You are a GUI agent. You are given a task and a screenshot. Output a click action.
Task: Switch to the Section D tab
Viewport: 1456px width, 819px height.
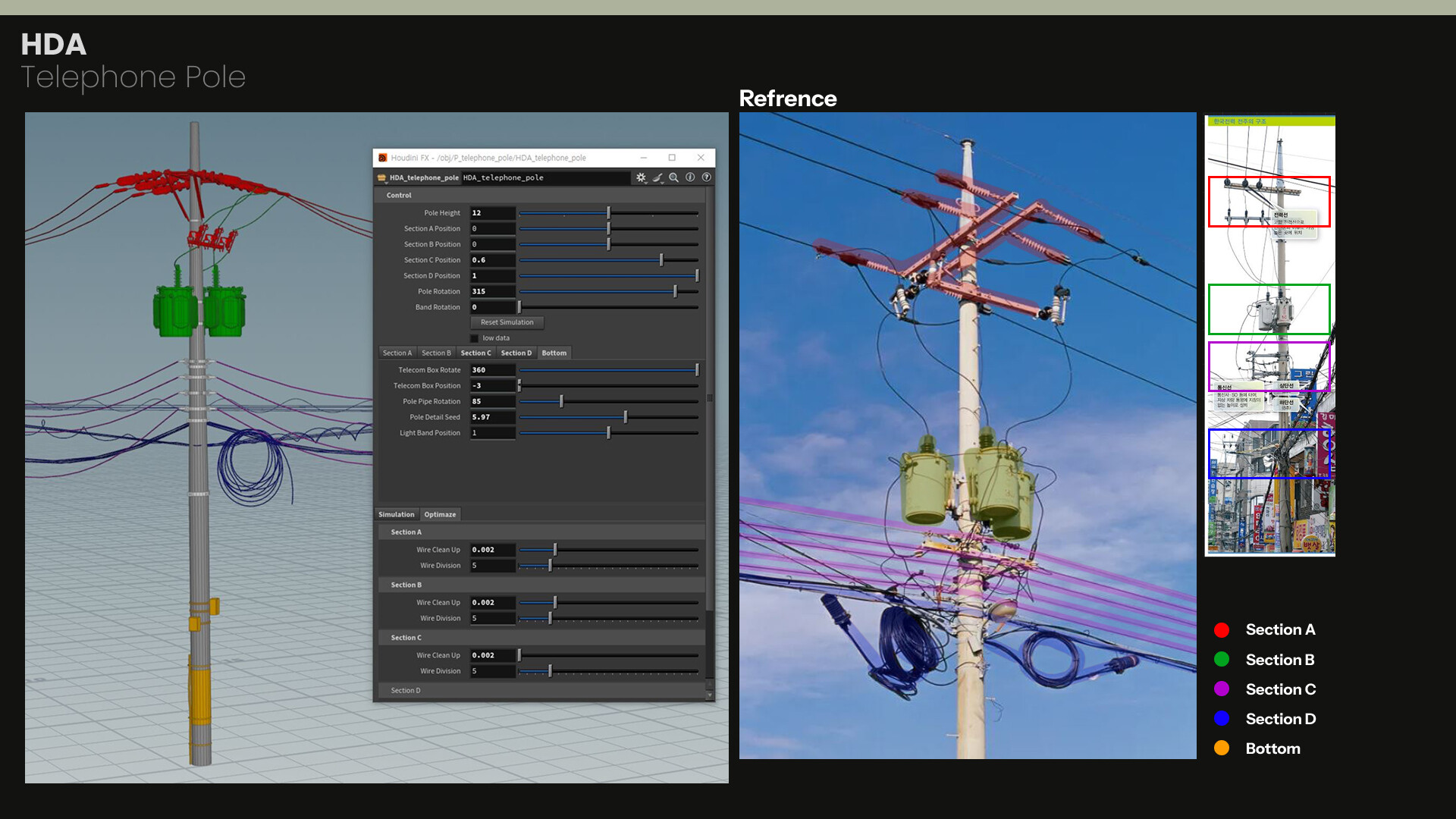click(516, 353)
